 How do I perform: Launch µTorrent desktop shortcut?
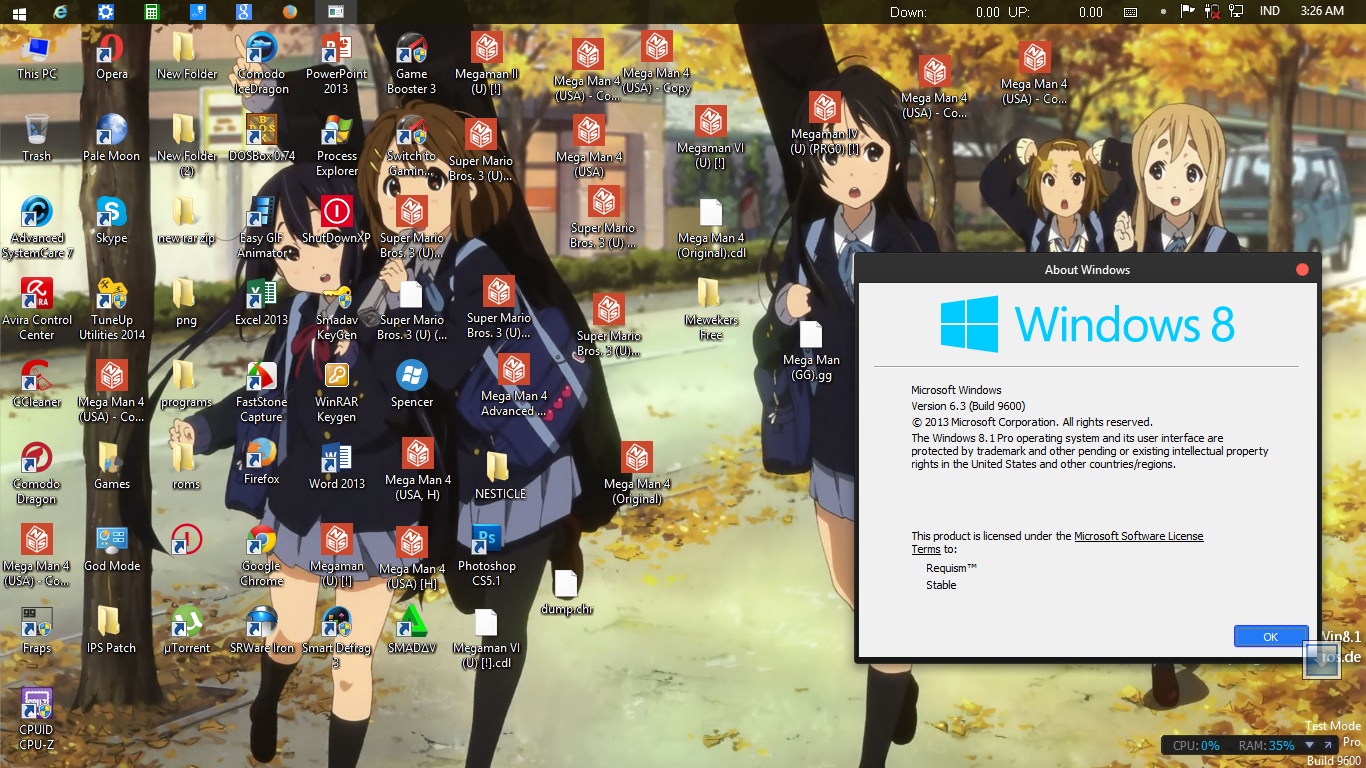point(187,630)
